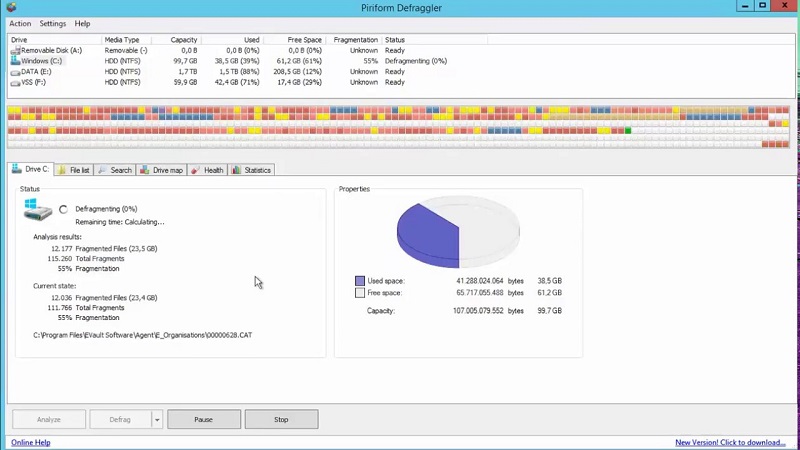
Task: Click 'Removable (-)' media type cell
Action: [126, 51]
